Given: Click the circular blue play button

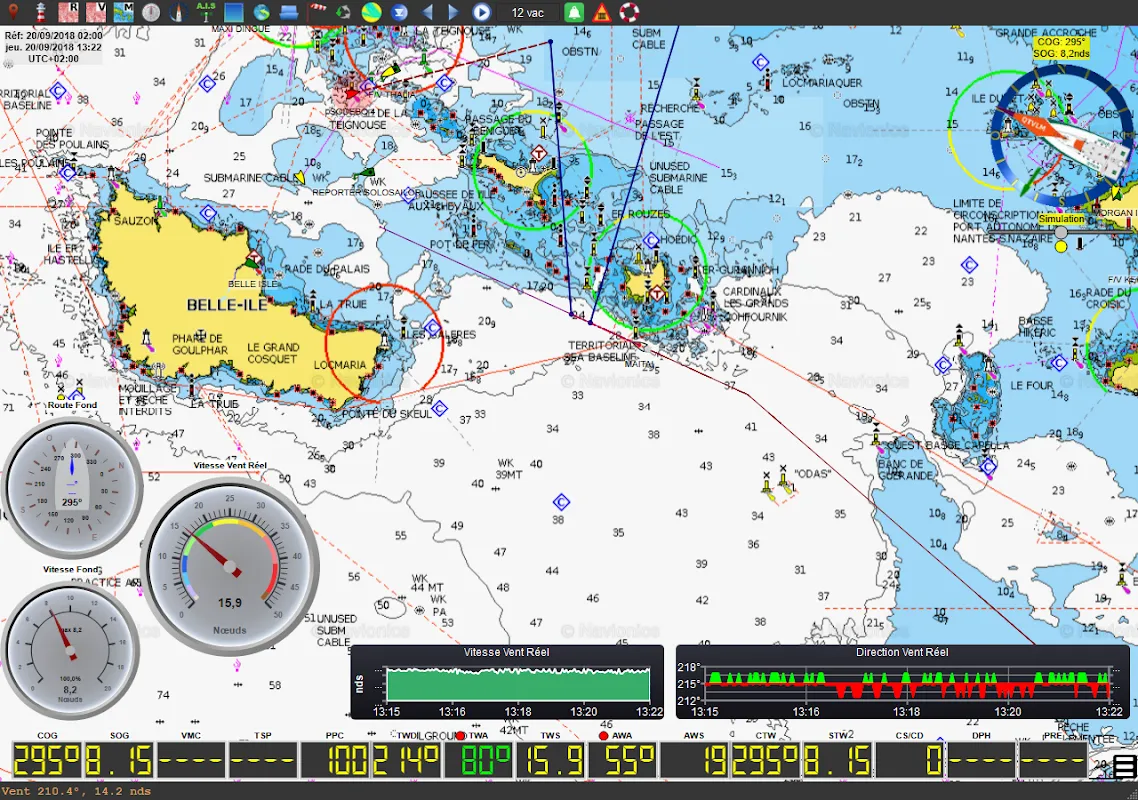Looking at the screenshot, I should click(481, 12).
